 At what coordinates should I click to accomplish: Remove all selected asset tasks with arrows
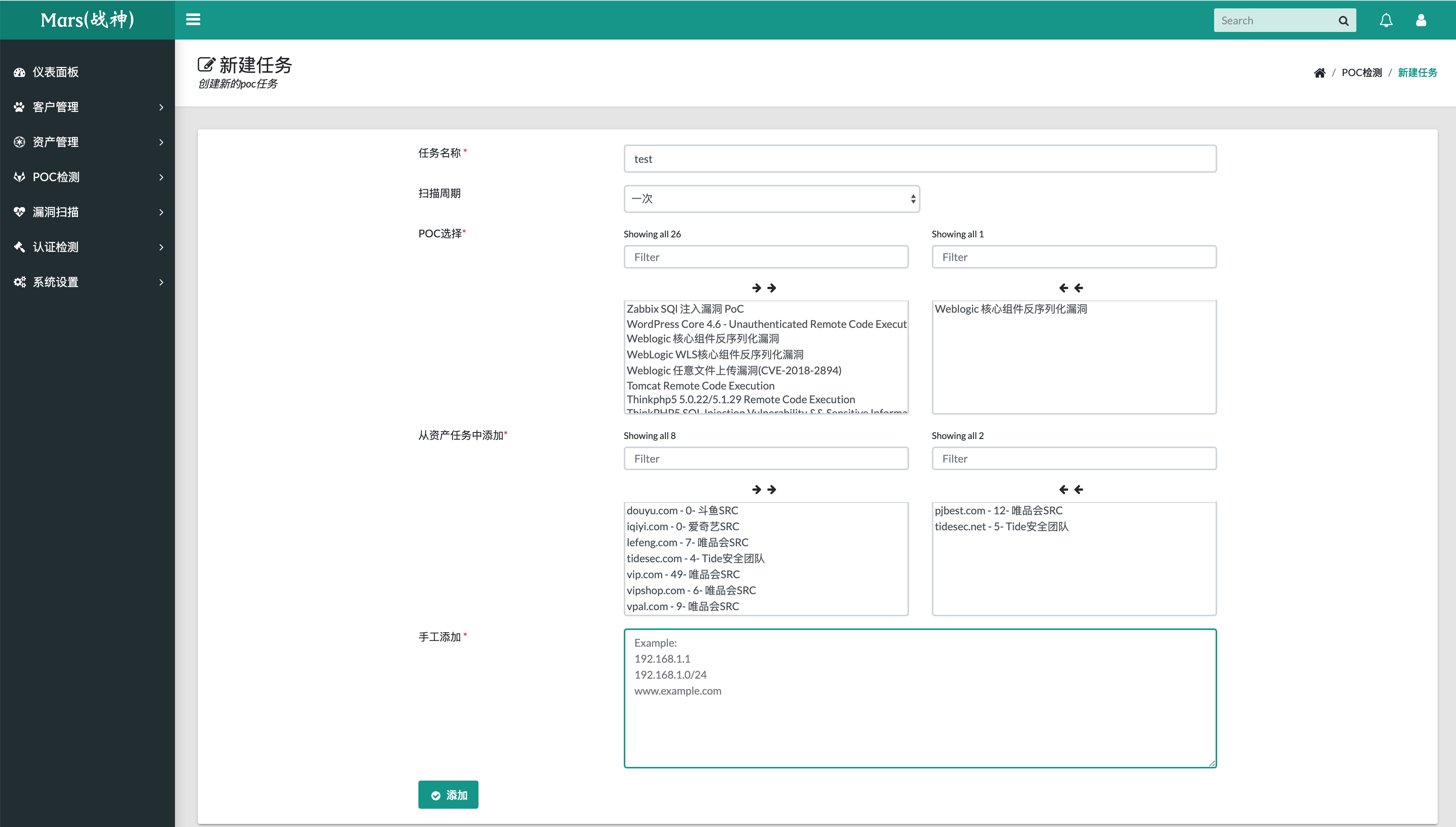coord(1071,490)
